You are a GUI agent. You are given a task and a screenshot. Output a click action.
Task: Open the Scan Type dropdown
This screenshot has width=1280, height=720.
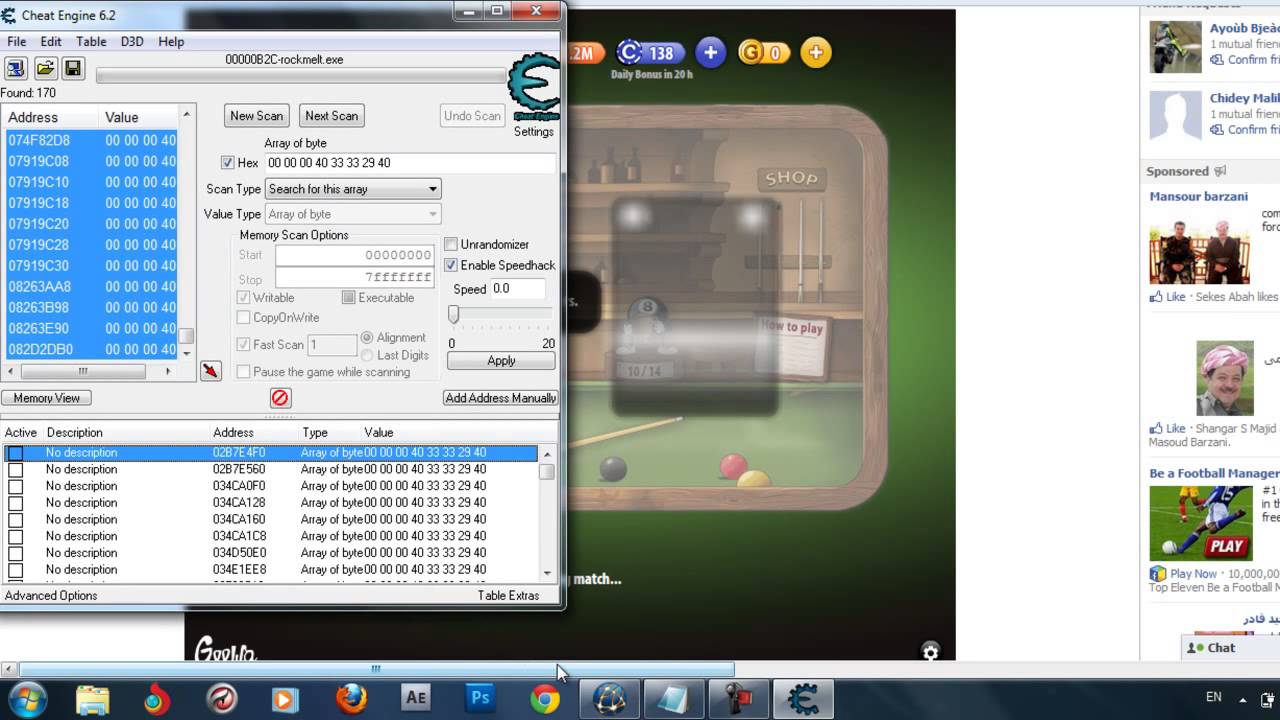pos(352,189)
